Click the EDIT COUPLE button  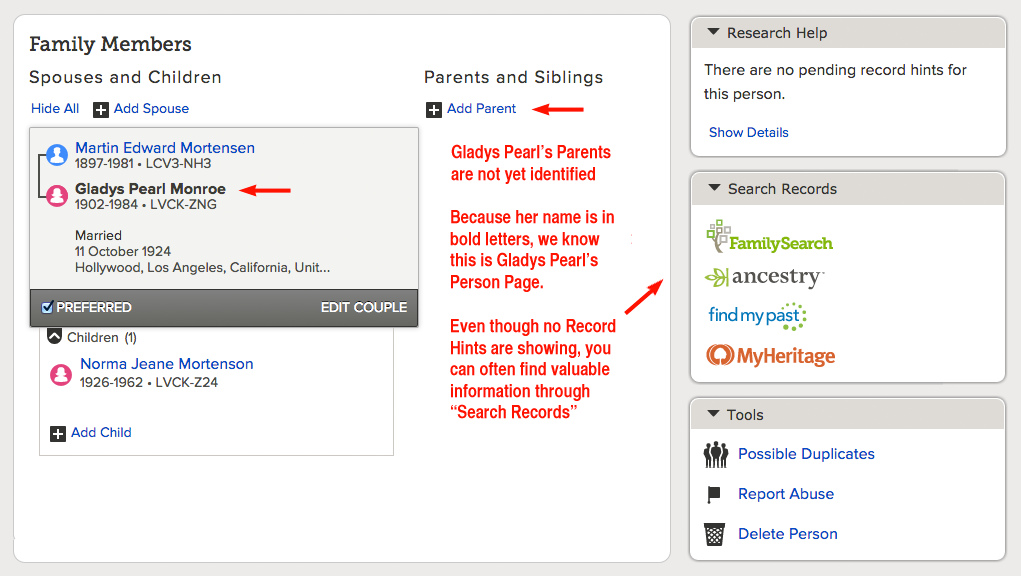pos(363,307)
